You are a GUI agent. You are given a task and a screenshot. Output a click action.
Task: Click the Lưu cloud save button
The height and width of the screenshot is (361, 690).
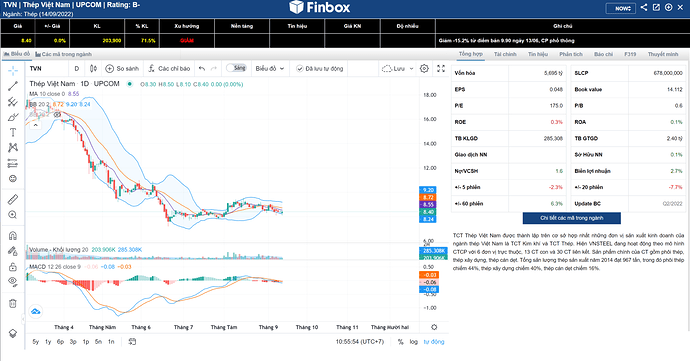[x=393, y=69]
